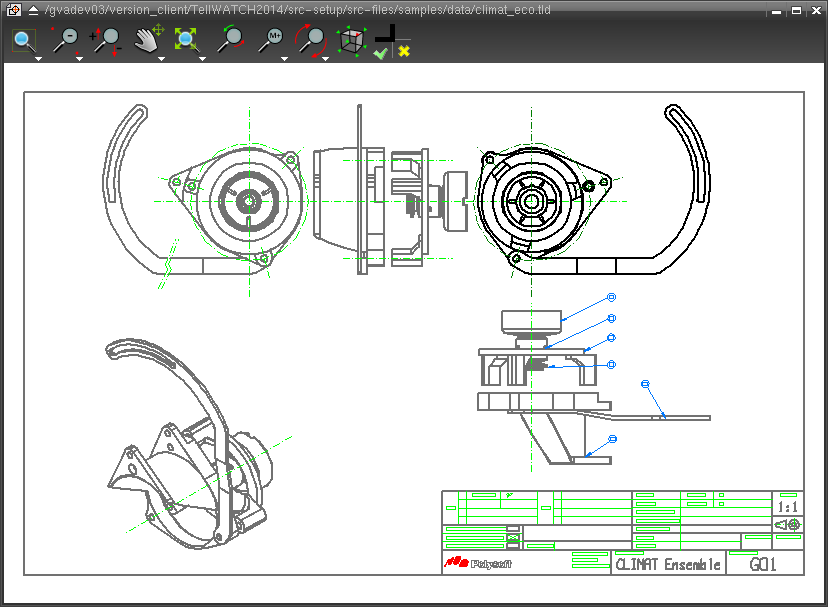Click the M+ zoom memory icon
828x607 pixels.
click(271, 40)
